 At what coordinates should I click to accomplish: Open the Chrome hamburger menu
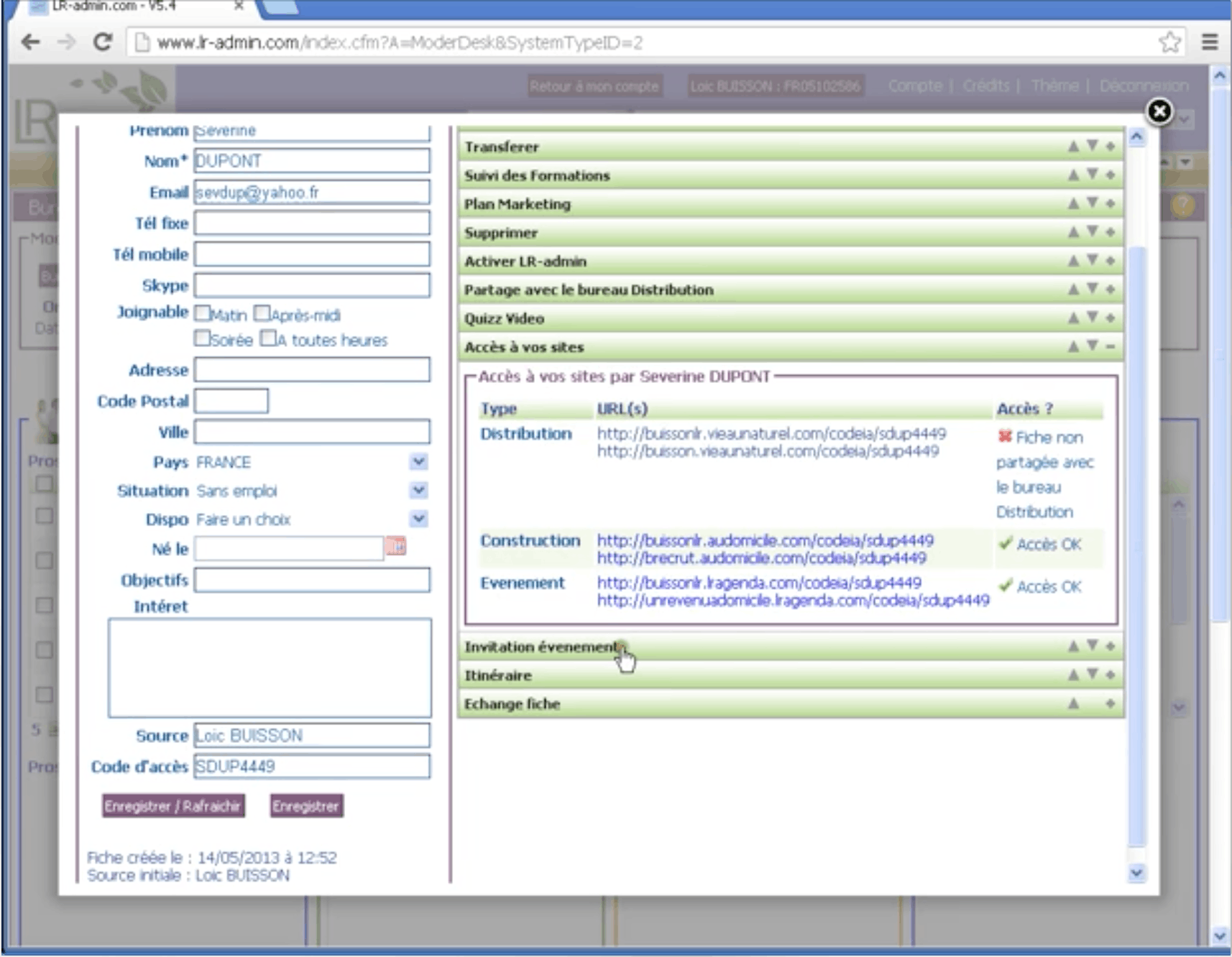pos(1210,42)
